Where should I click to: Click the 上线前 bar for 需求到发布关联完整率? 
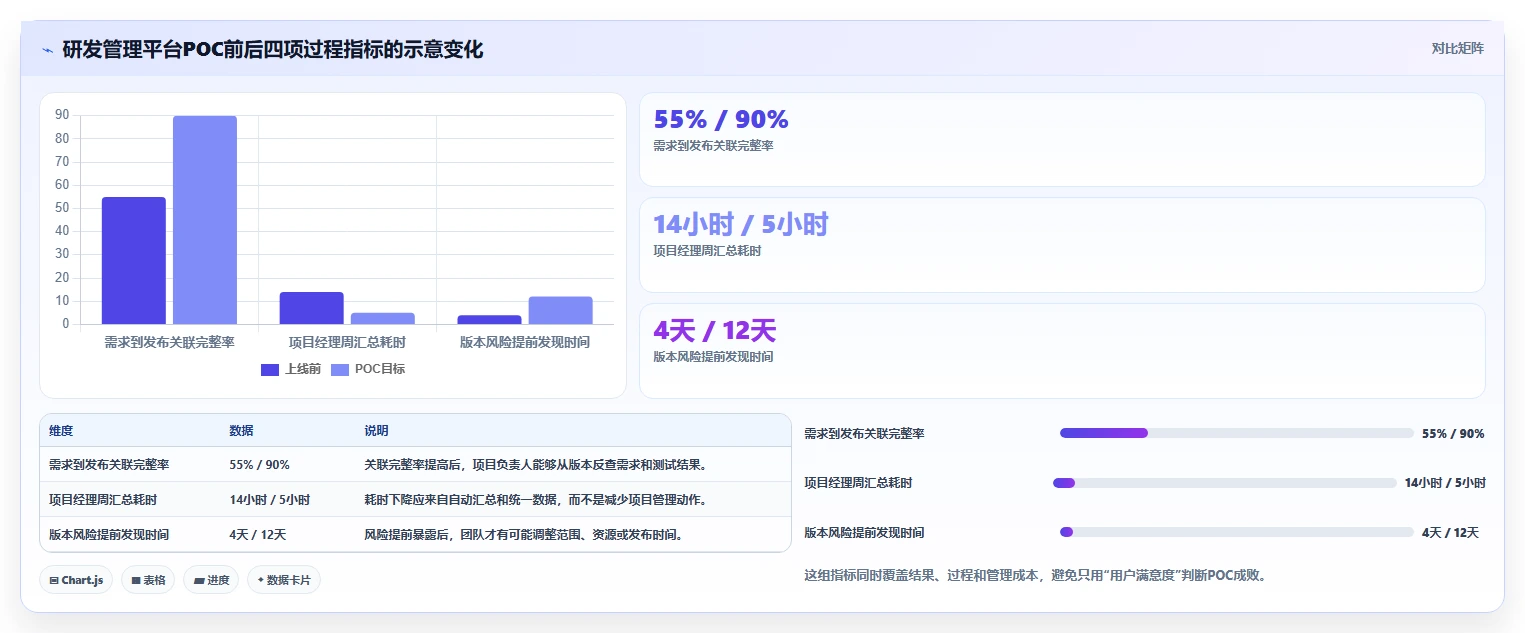pyautogui.click(x=134, y=261)
